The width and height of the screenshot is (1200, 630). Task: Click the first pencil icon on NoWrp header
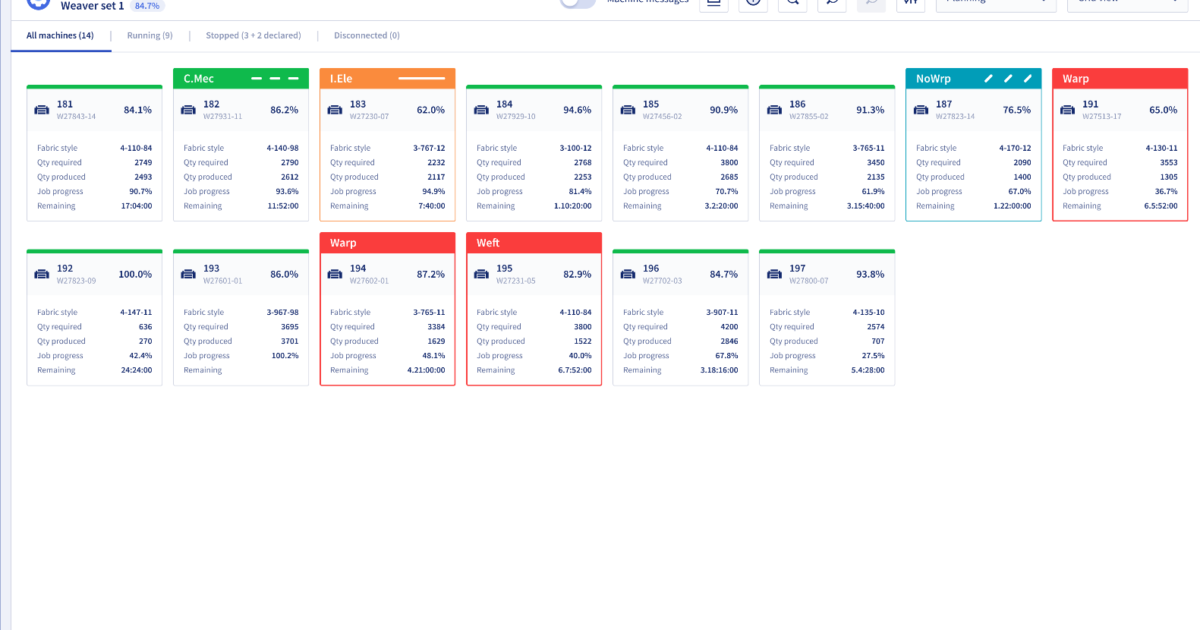pos(989,78)
